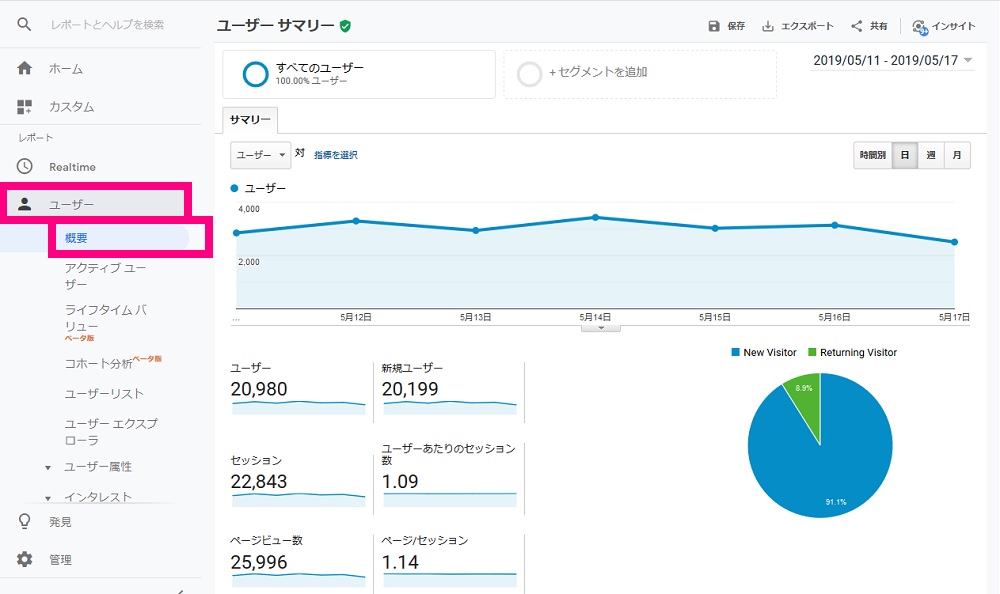Click the green verified shield icon
Image resolution: width=1000 pixels, height=594 pixels.
(345, 26)
